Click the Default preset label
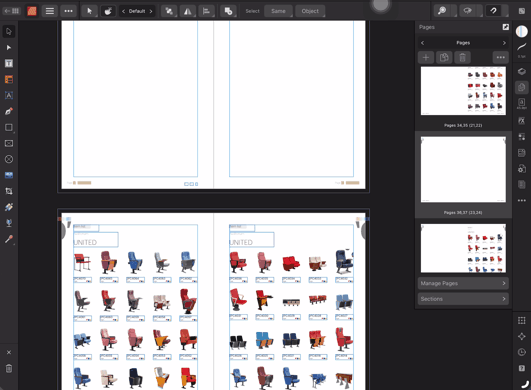The width and height of the screenshot is (531, 390). (137, 11)
